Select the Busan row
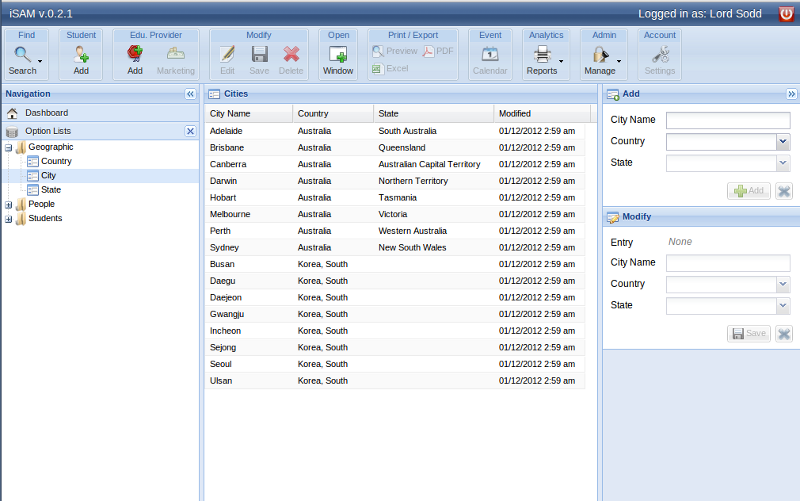Viewport: 800px width, 501px height. pyautogui.click(x=394, y=264)
